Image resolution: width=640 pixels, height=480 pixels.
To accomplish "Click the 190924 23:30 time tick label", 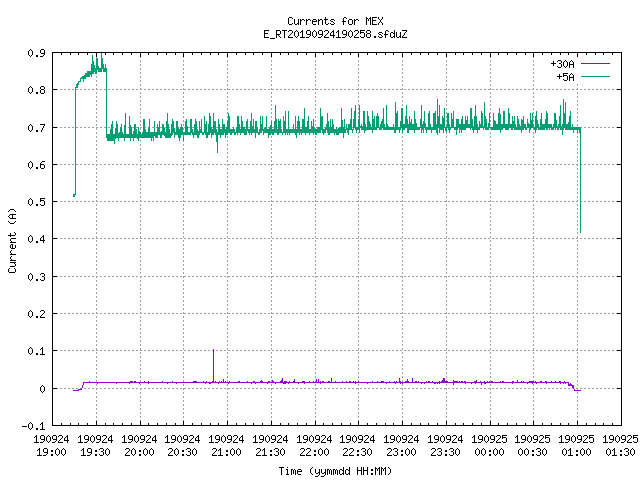I will tap(445, 445).
